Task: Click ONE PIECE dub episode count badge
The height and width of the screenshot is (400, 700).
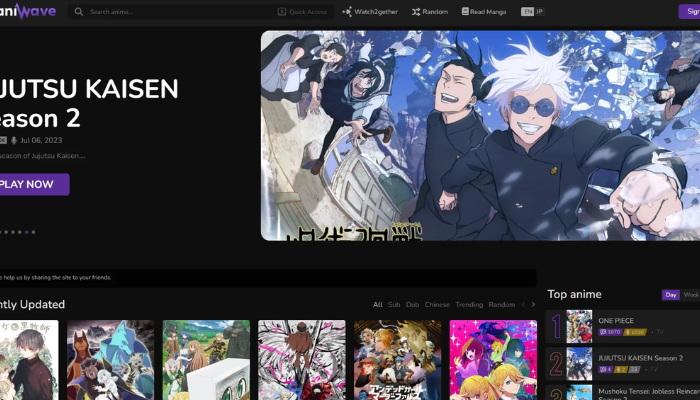Action: tap(635, 332)
